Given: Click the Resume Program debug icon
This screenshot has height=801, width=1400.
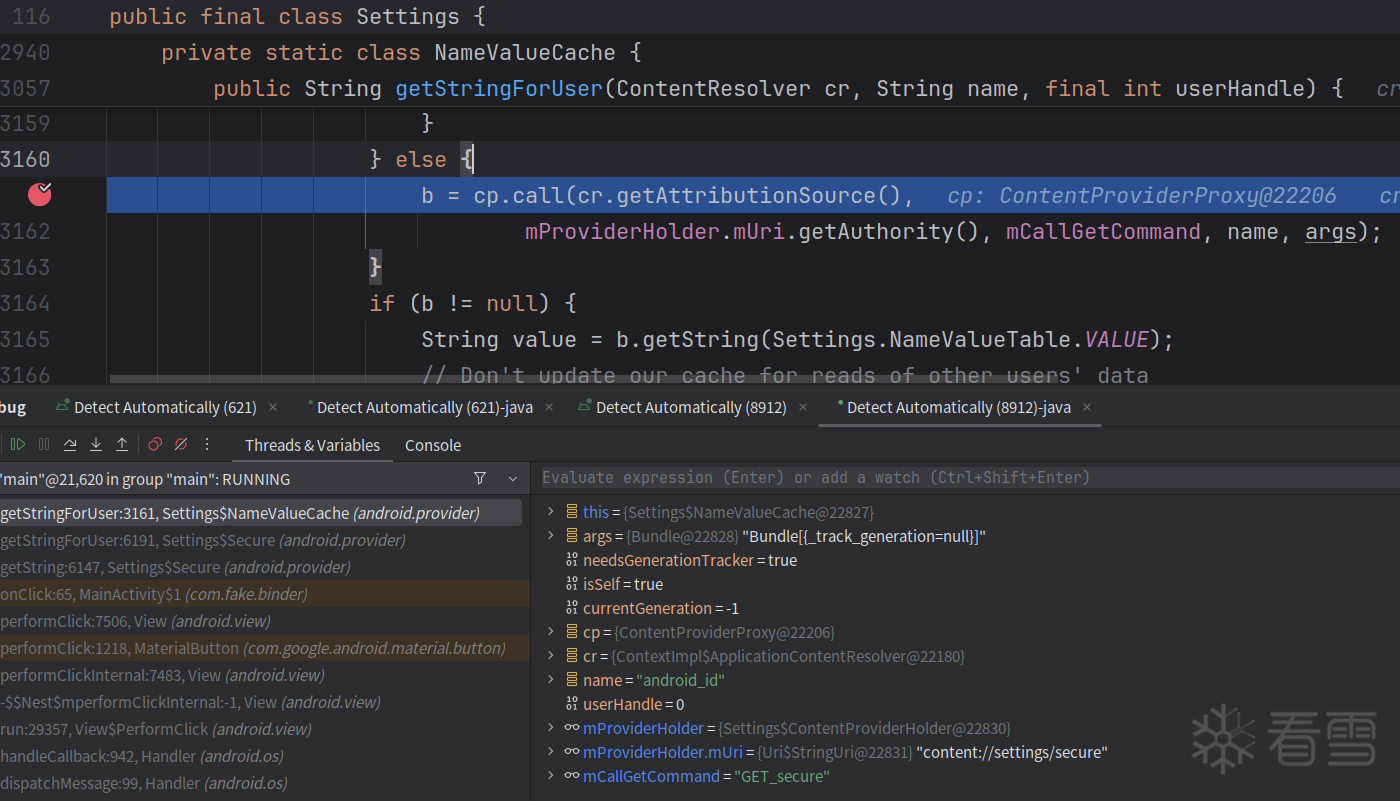Looking at the screenshot, I should [18, 445].
